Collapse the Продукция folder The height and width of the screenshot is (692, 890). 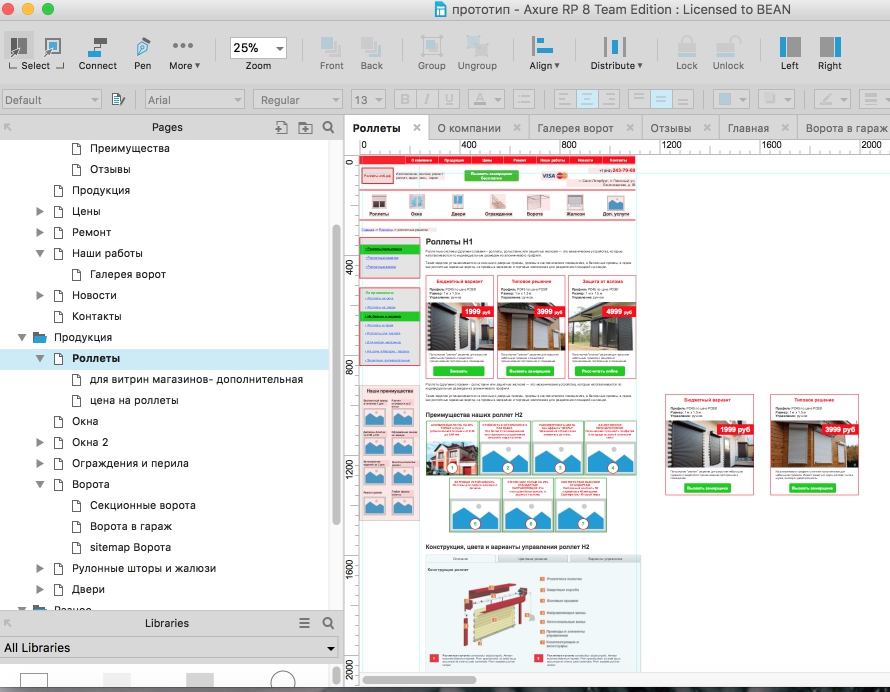[x=22, y=337]
